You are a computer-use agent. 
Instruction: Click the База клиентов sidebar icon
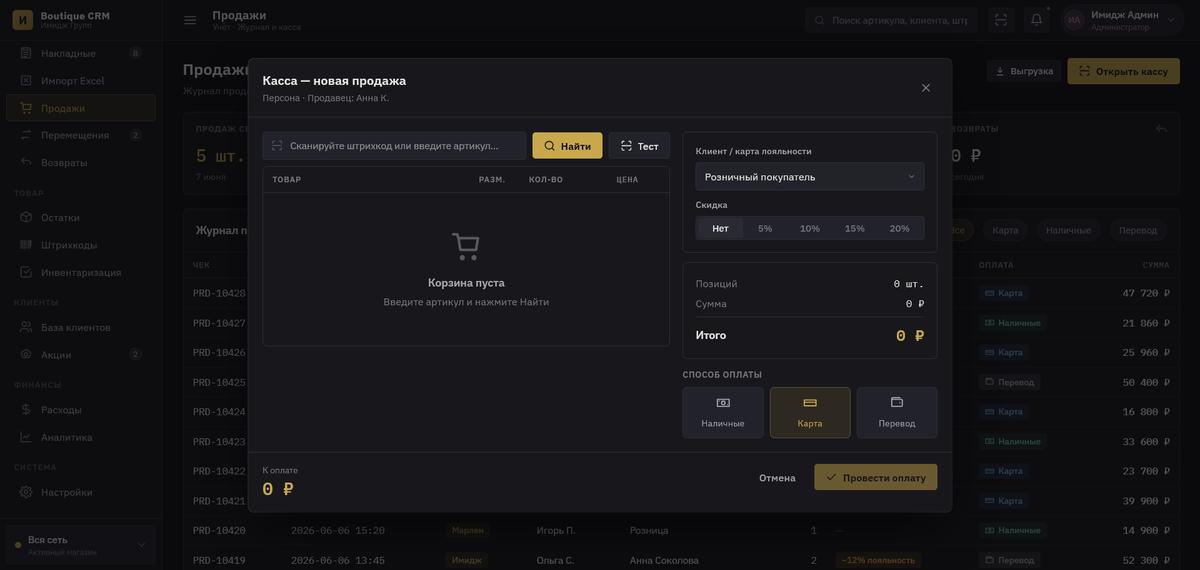26,327
